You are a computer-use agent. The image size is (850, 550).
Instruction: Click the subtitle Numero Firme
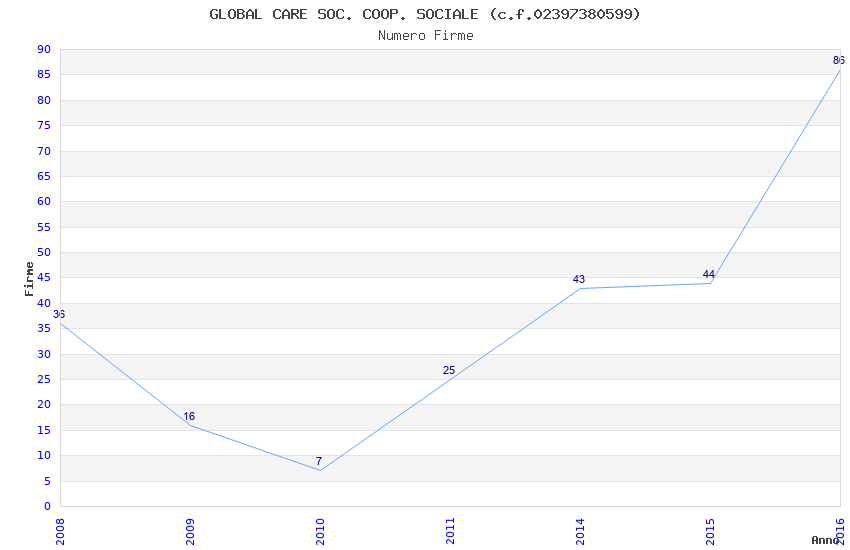[x=426, y=35]
